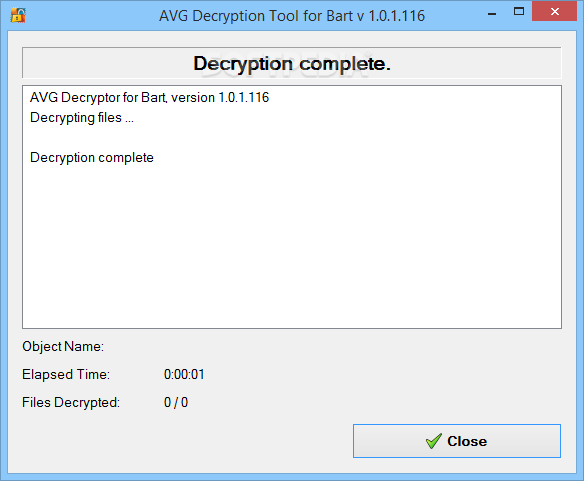584x481 pixels.
Task: Select the AVG Decryptor version line in log
Action: (149, 98)
